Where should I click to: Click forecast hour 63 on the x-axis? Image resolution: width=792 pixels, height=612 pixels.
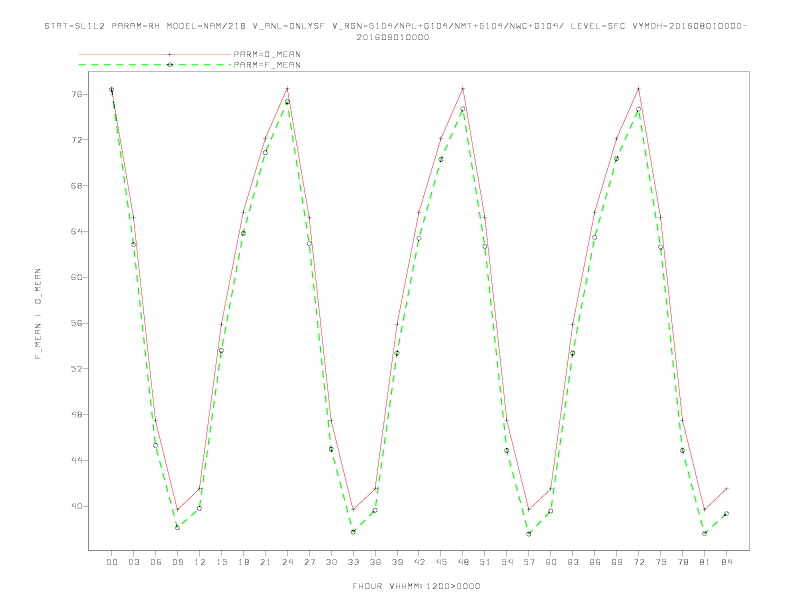tap(573, 562)
